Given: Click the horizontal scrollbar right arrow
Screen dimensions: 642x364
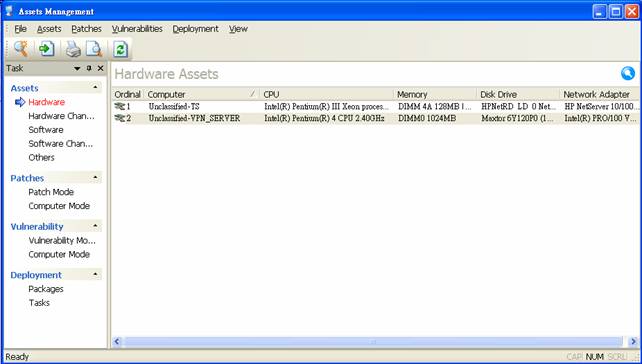Looking at the screenshot, I should (x=633, y=341).
